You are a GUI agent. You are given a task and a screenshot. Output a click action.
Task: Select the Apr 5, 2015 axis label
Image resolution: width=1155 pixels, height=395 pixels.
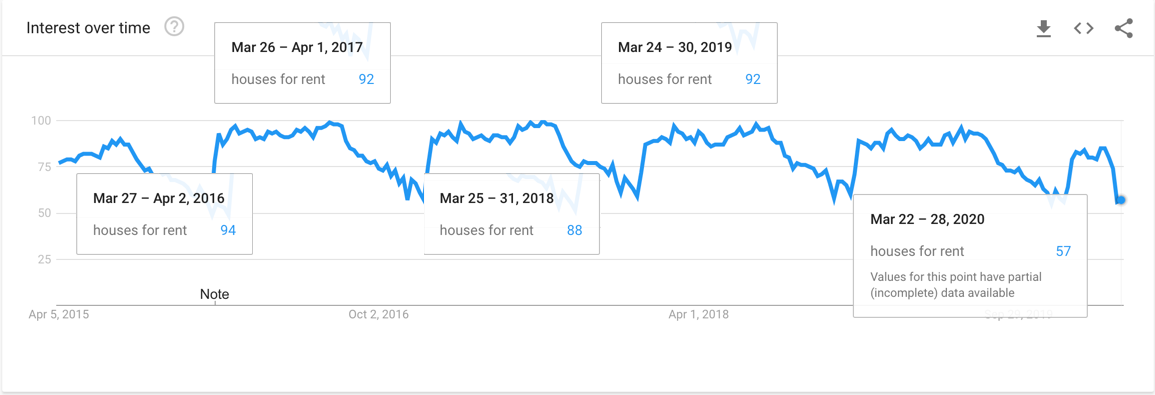[59, 315]
